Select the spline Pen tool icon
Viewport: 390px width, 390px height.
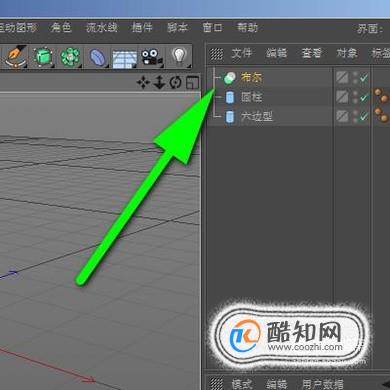(x=16, y=57)
